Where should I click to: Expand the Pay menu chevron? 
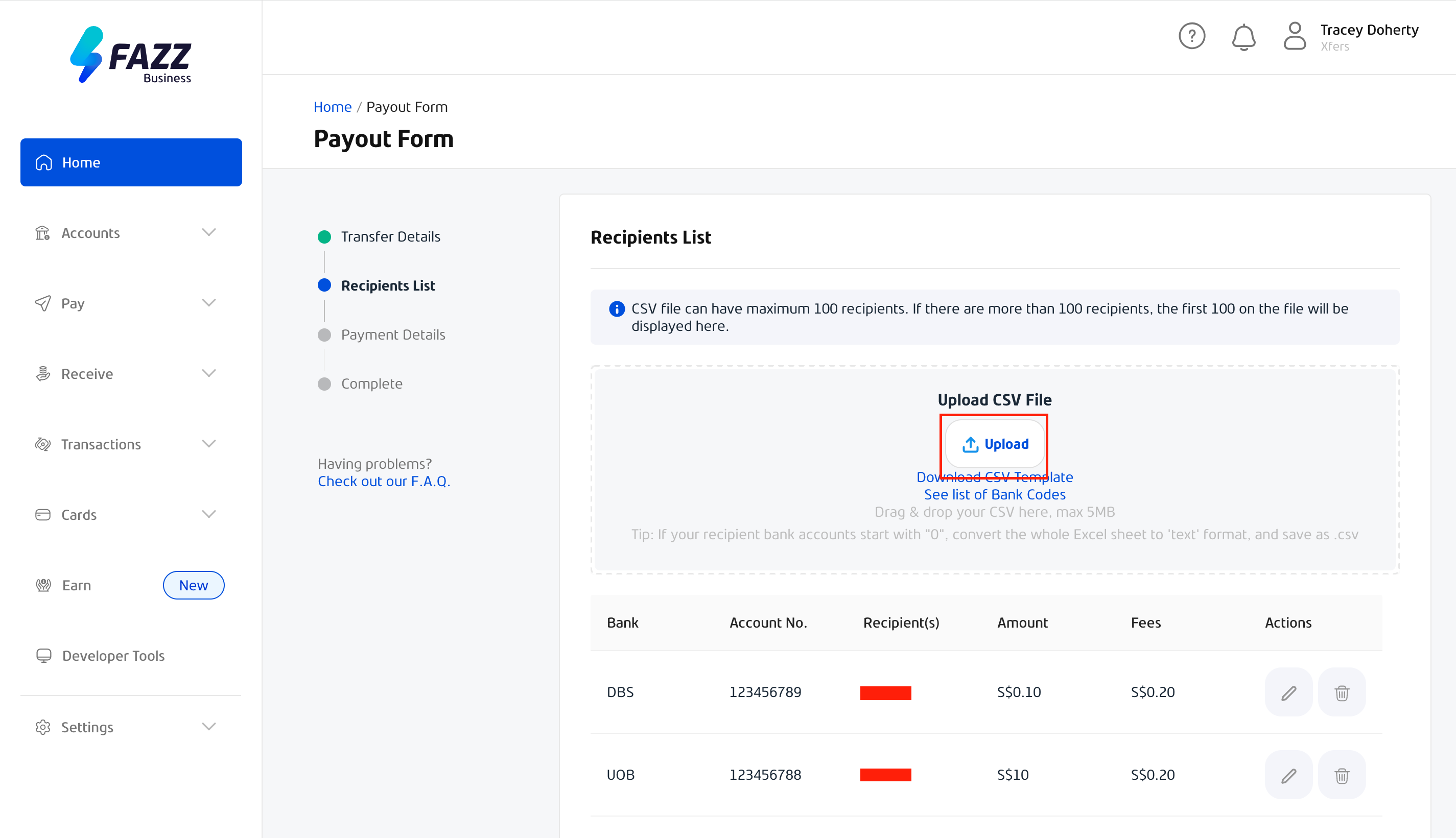point(209,303)
